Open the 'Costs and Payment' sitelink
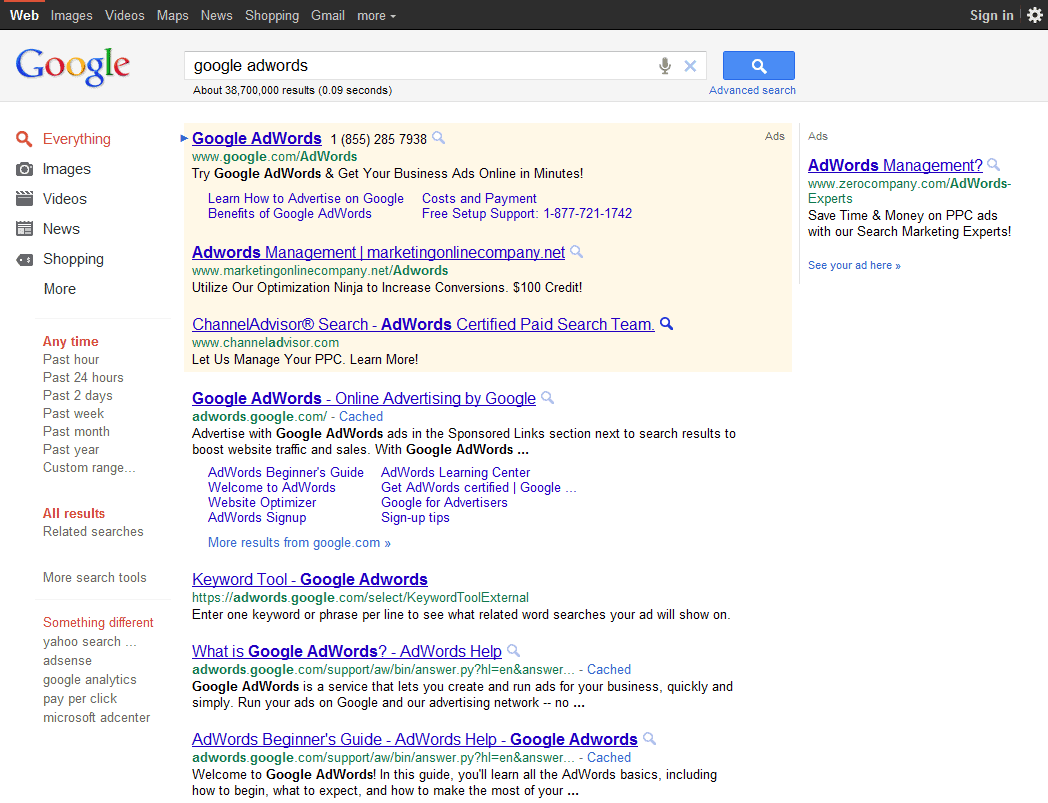 point(479,199)
